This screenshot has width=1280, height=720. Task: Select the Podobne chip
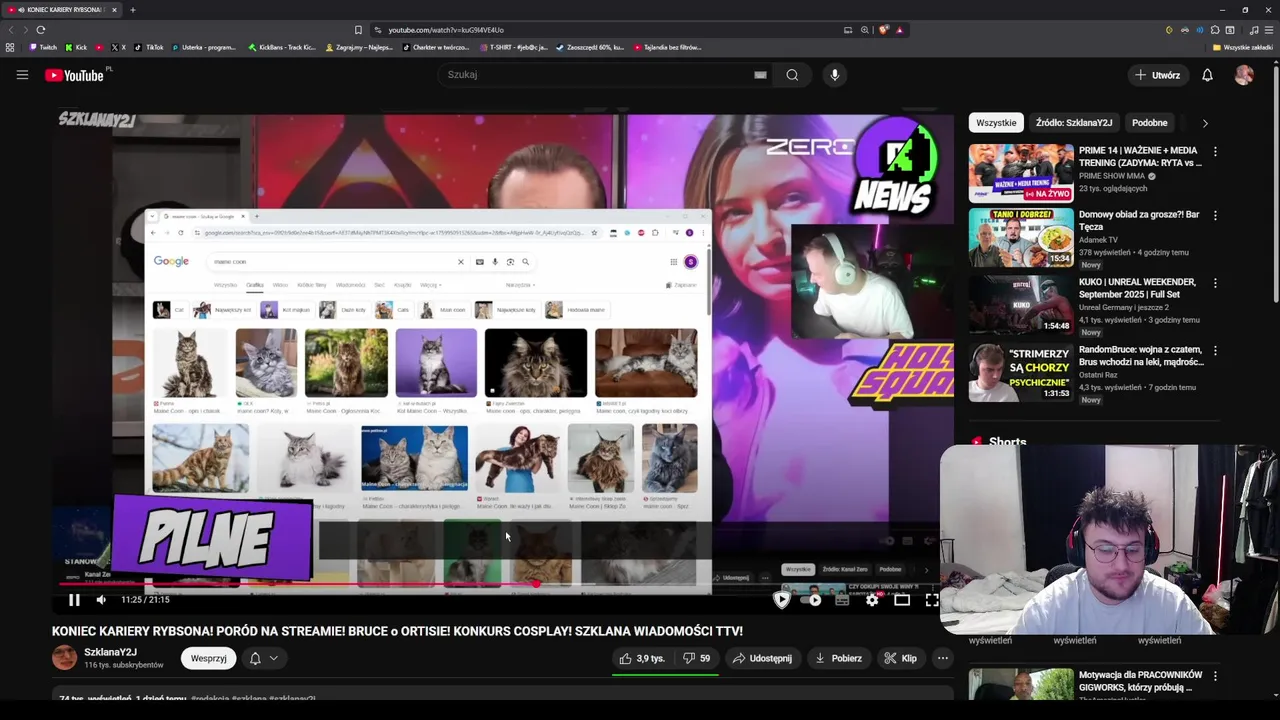point(1149,123)
